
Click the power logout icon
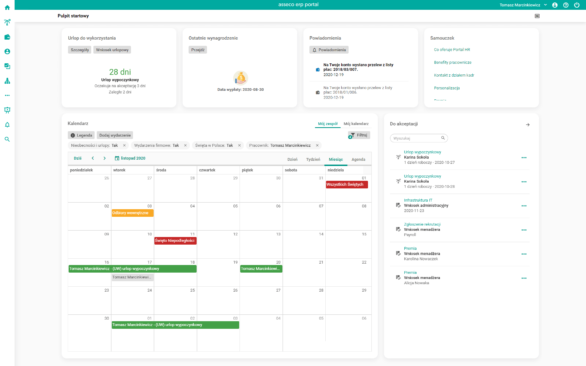point(577,5)
